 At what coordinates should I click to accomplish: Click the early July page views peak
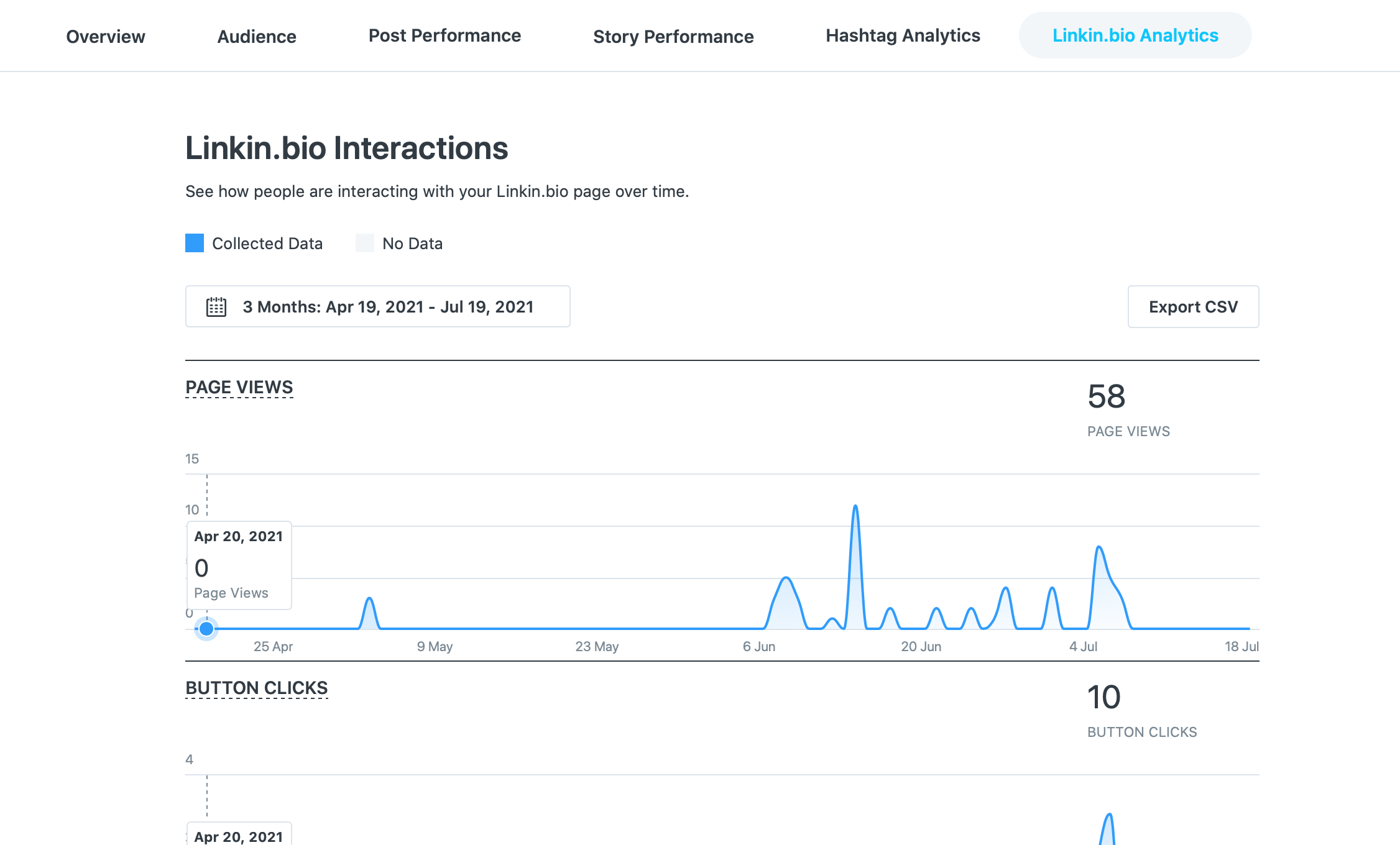(x=1099, y=547)
